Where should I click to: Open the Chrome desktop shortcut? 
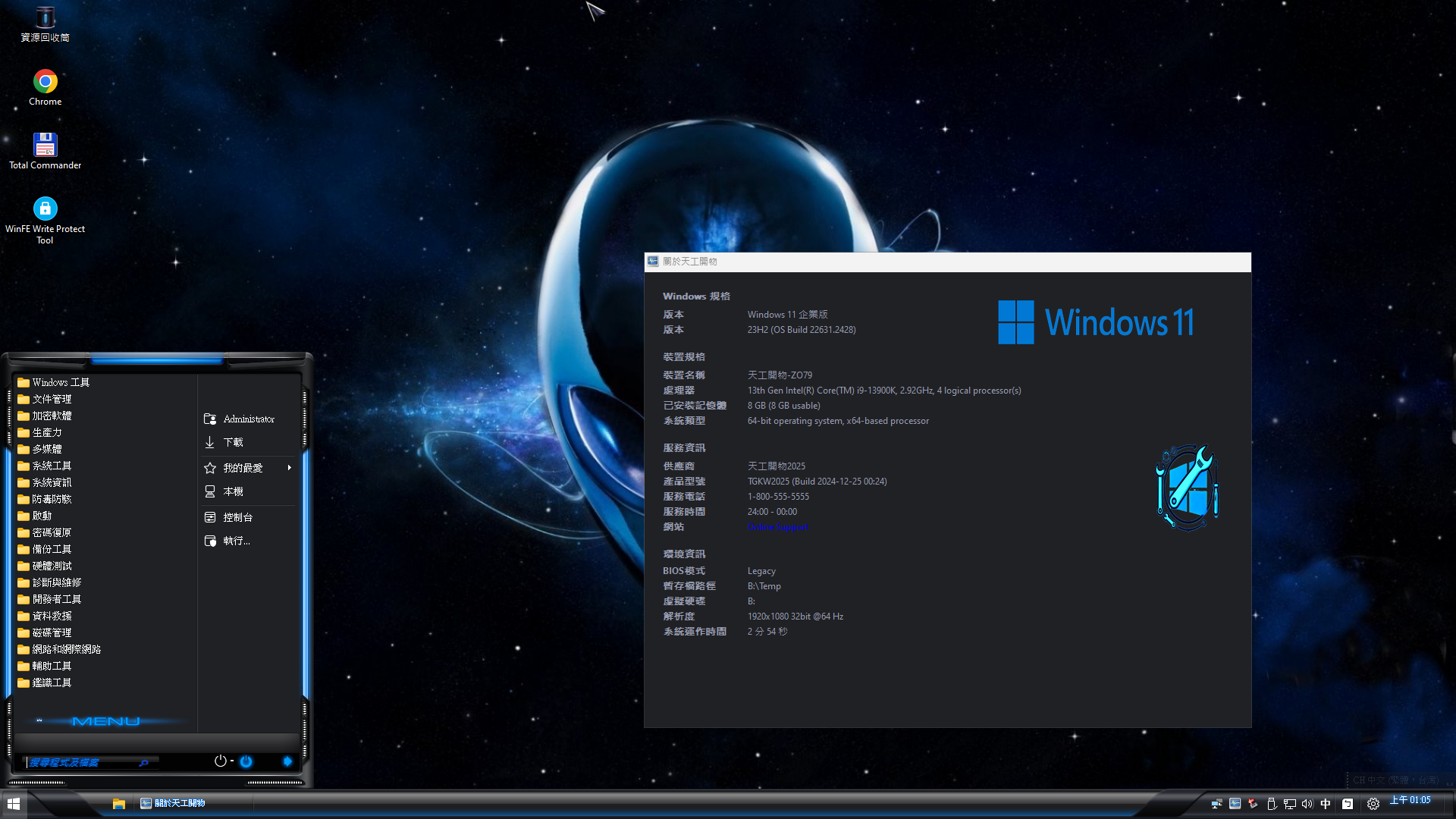point(45,82)
